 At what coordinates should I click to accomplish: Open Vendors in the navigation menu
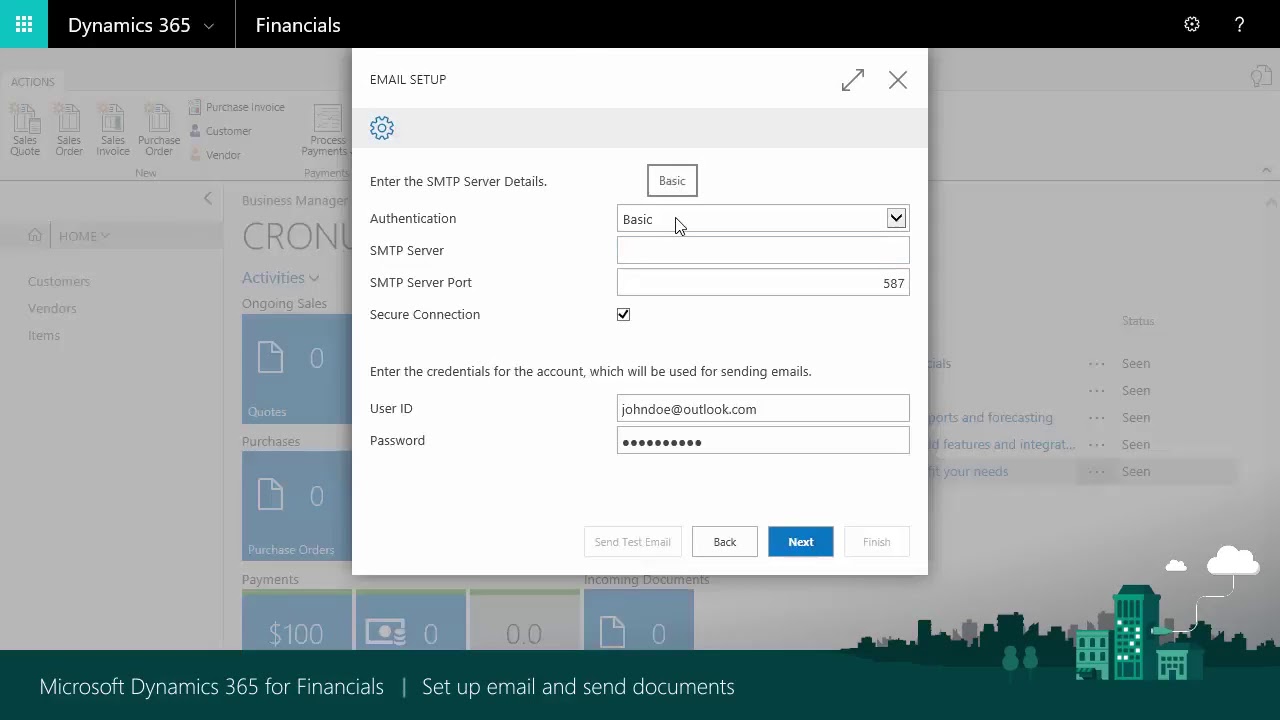[x=52, y=309]
